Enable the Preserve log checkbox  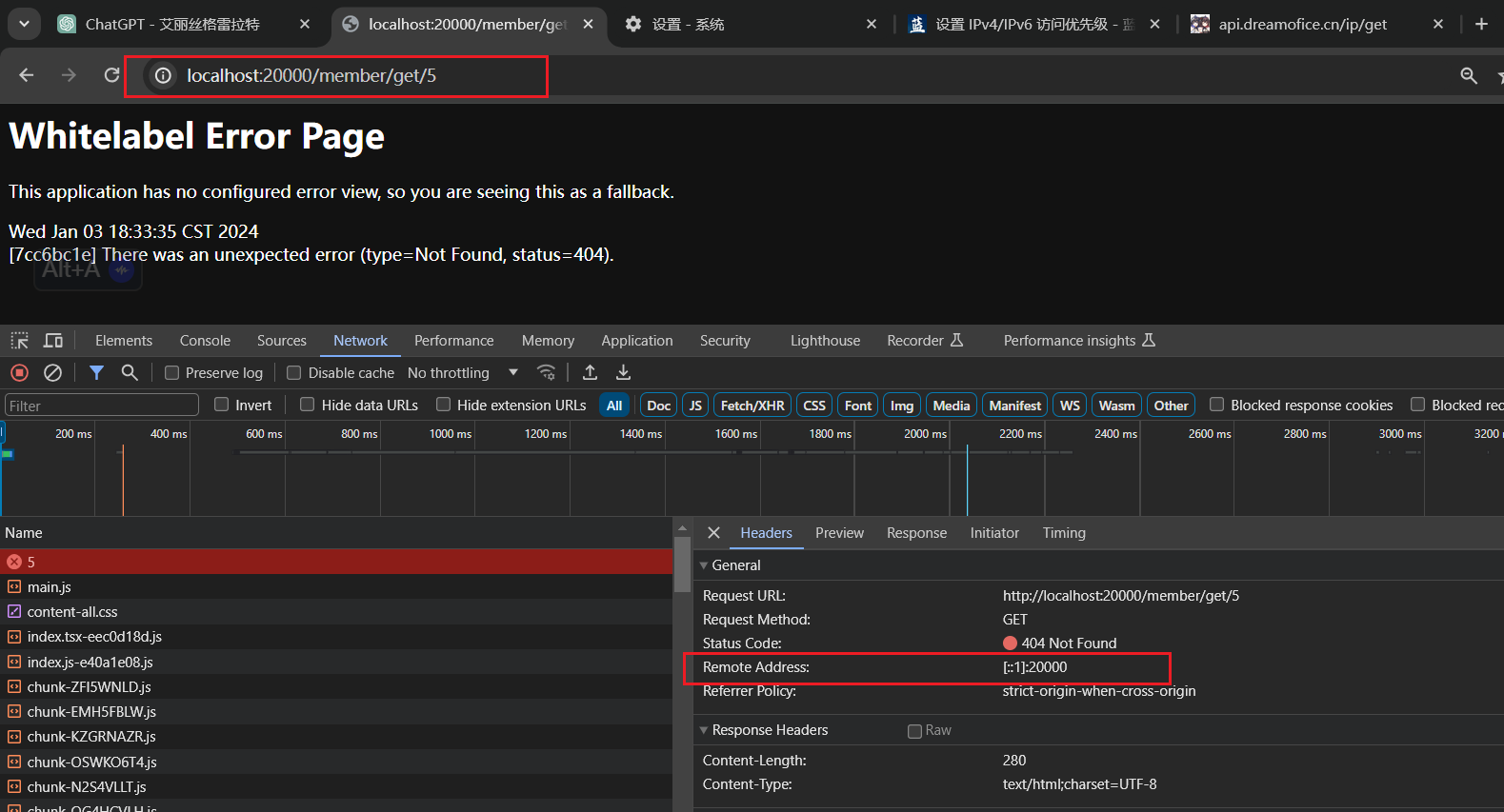click(x=172, y=373)
